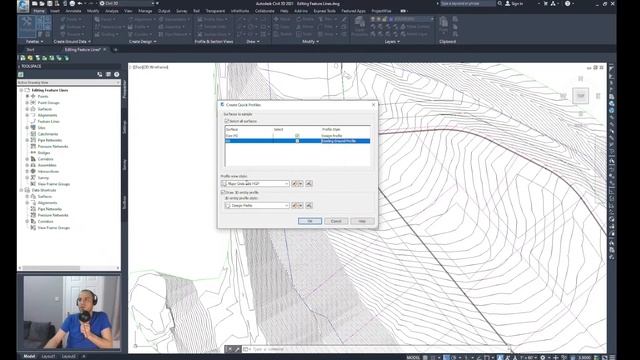Viewport: 640px width, 360px height.
Task: Click the Toolspace help question-mark icon
Action: coord(117,74)
